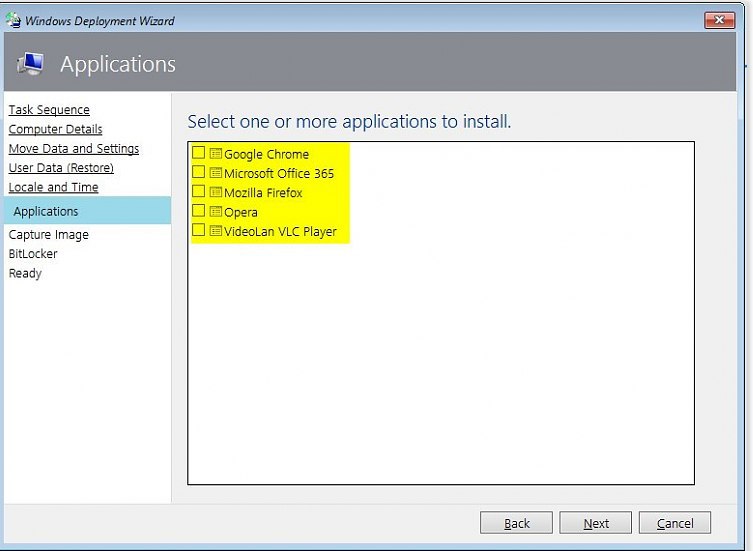Click the list icon beside Mozilla Firefox

[216, 192]
